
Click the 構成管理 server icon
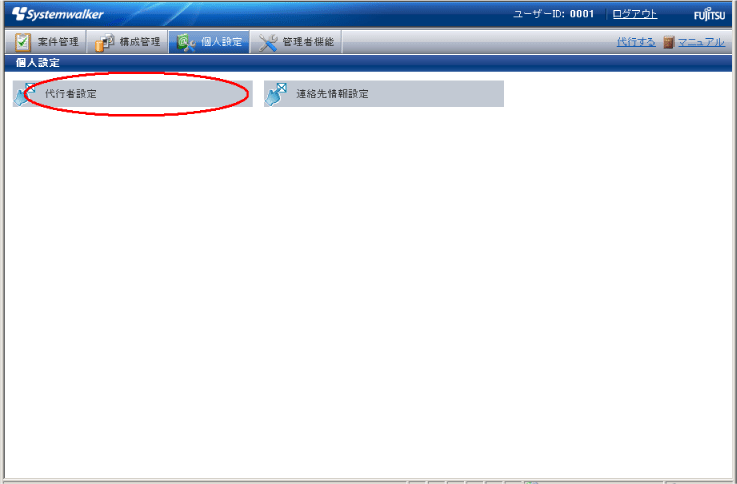104,42
